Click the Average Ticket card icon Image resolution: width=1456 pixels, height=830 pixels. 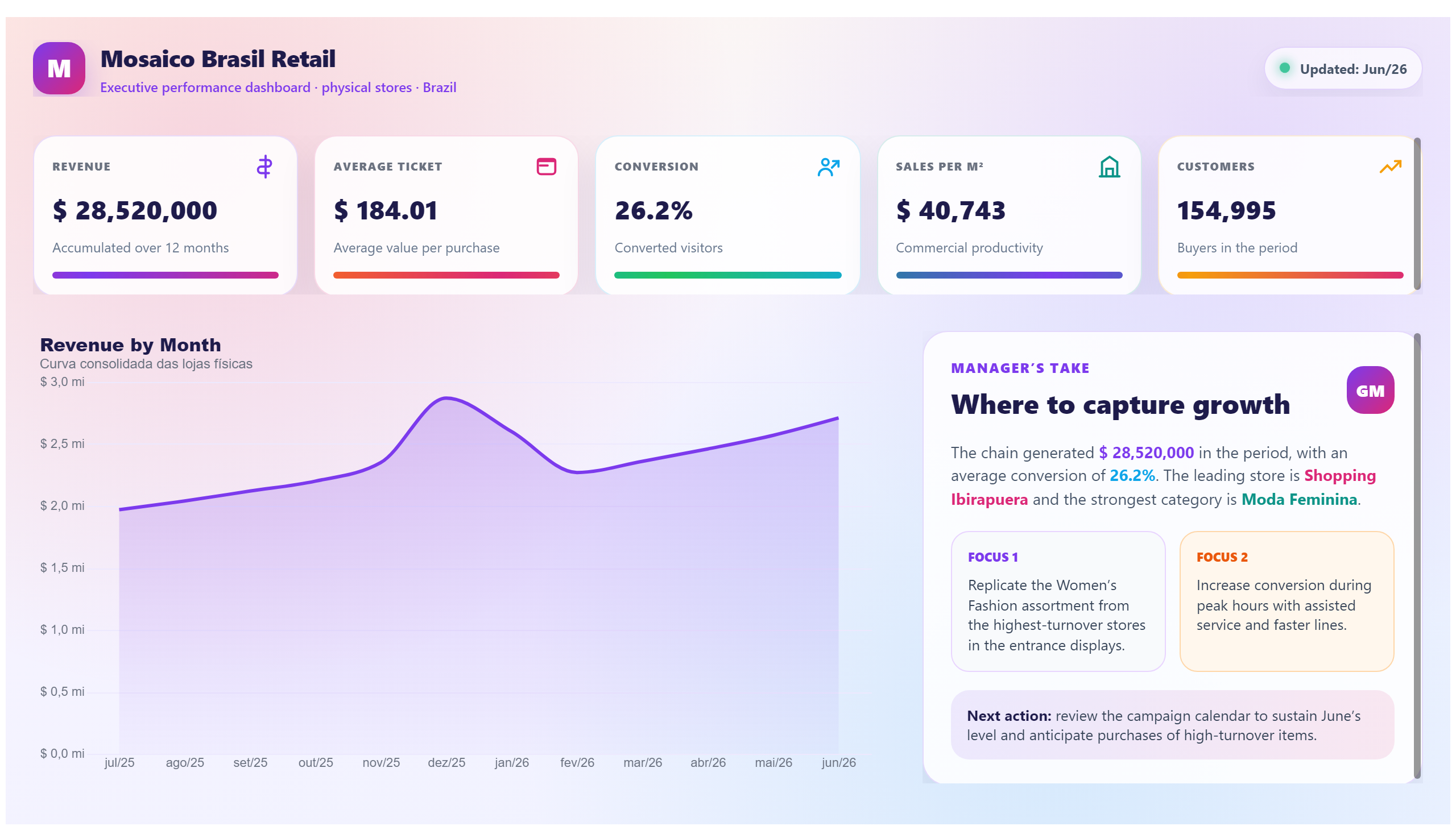(546, 167)
